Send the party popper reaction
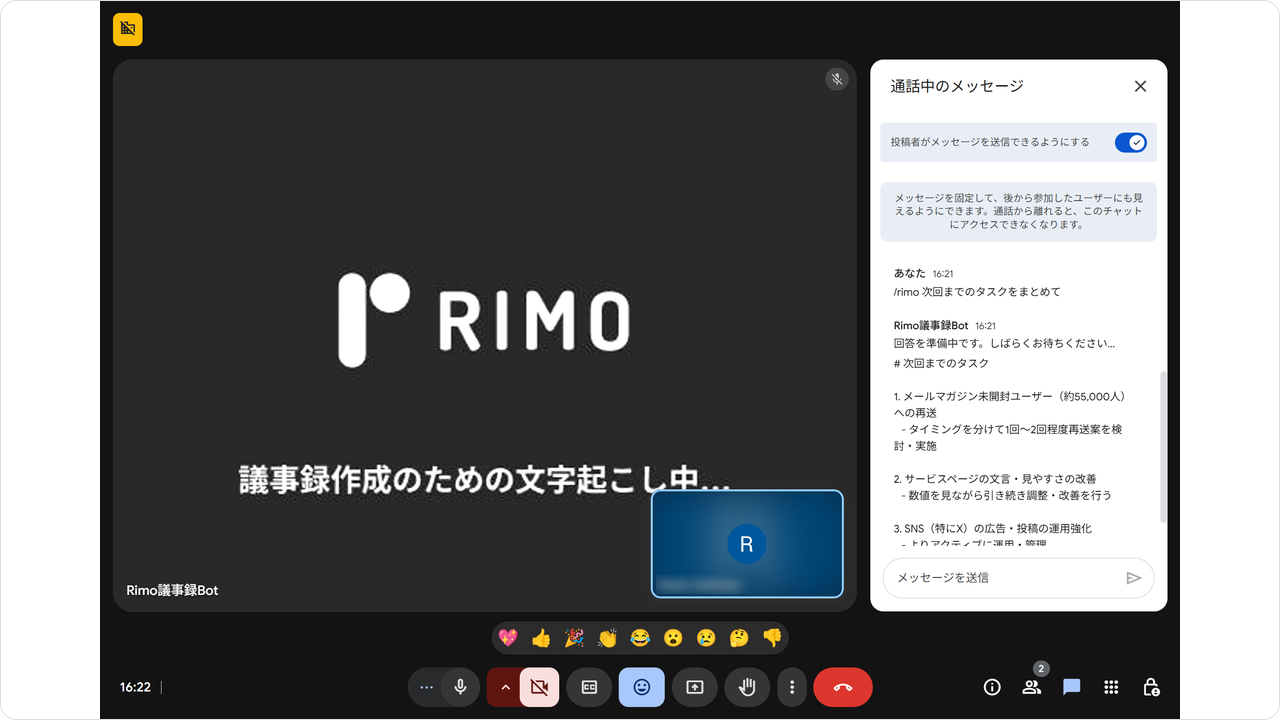The image size is (1280, 720). pyautogui.click(x=574, y=637)
